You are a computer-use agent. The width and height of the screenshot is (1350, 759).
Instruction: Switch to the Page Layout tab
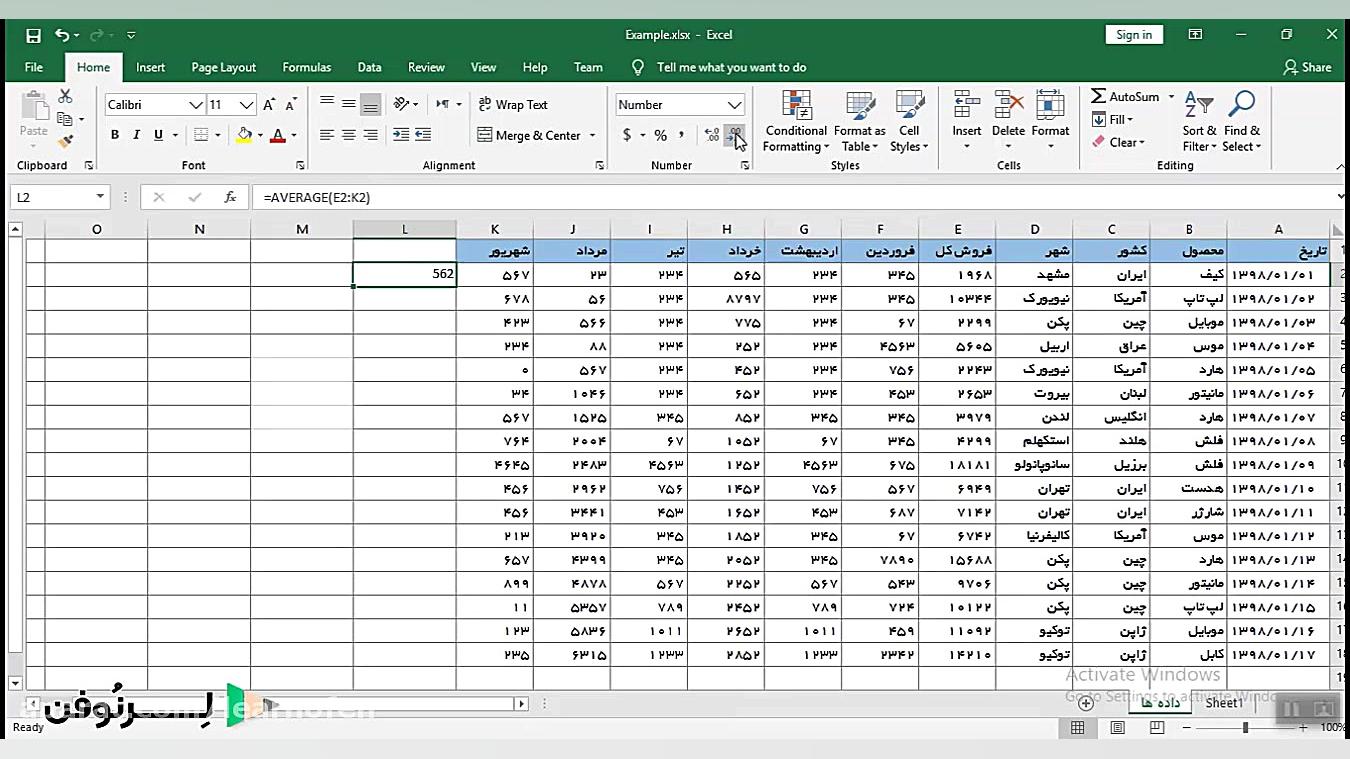click(x=224, y=67)
